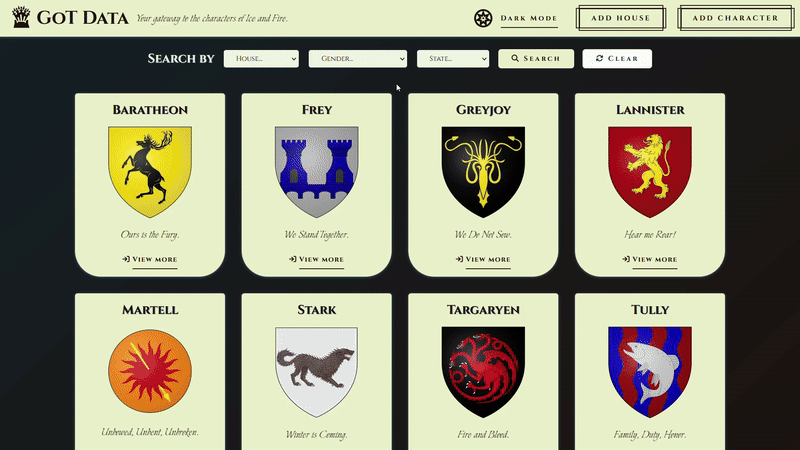The width and height of the screenshot is (800, 450).
Task: Click the Tully trout sigil
Action: tap(650, 372)
